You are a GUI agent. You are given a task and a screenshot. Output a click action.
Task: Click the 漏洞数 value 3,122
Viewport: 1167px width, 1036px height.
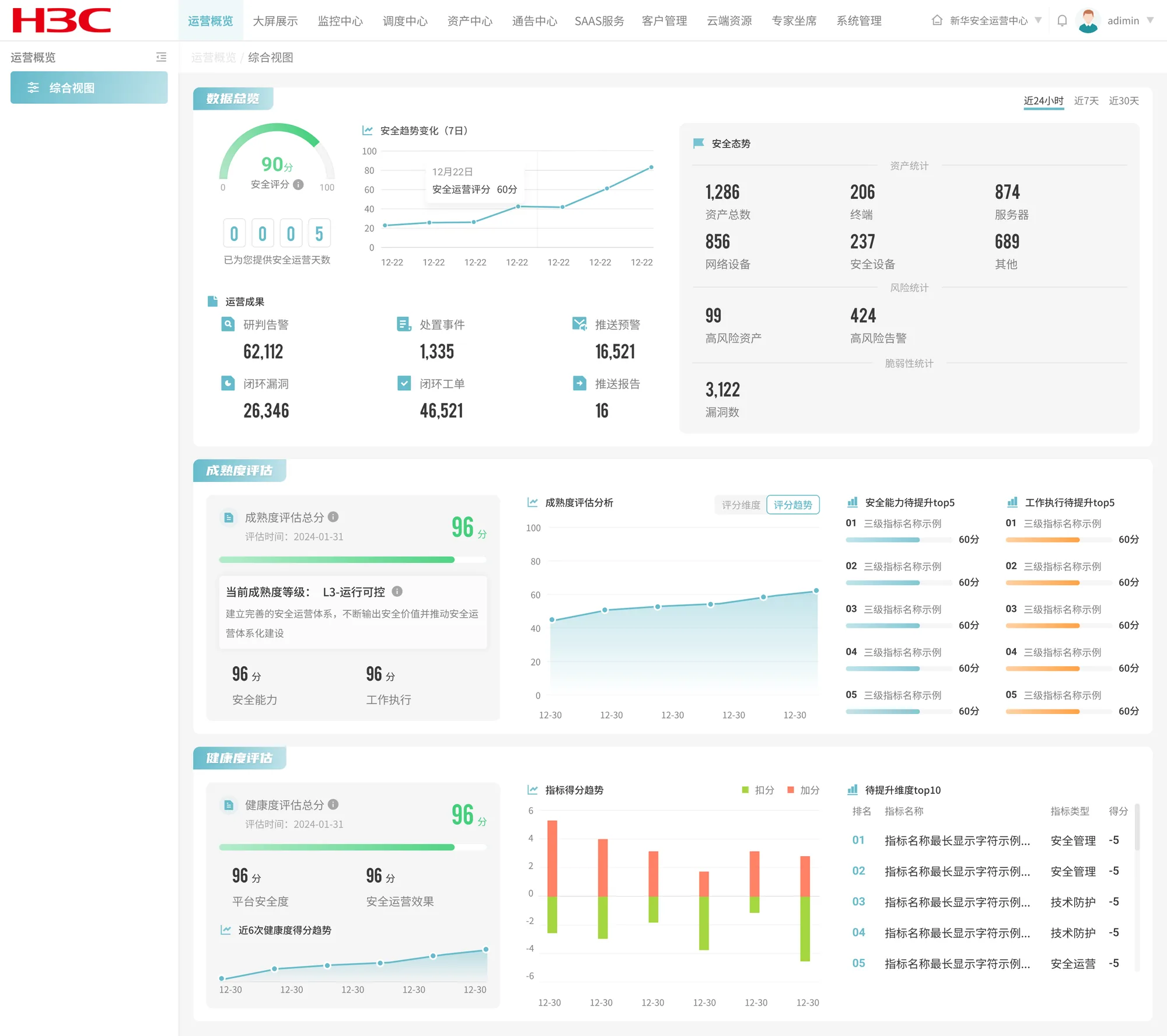coord(722,390)
